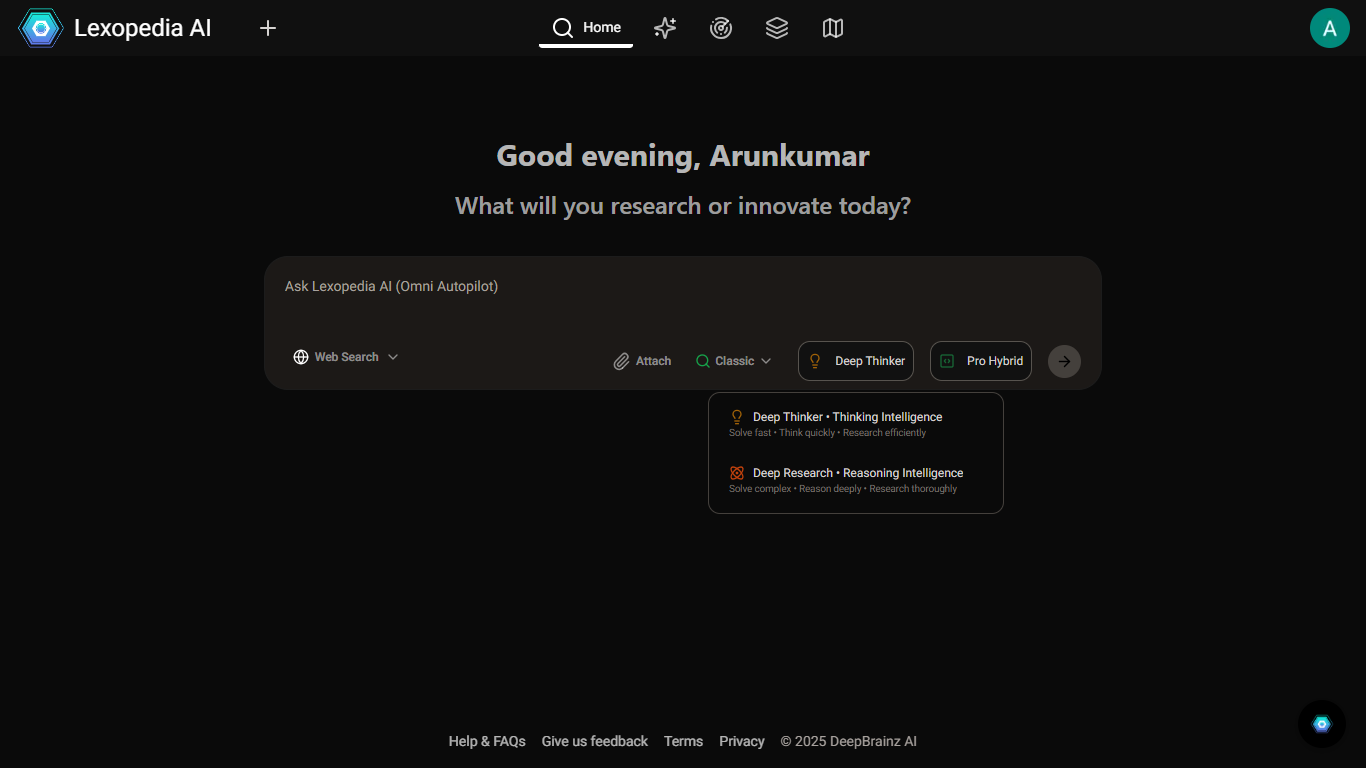The width and height of the screenshot is (1366, 768).
Task: Open the Home tab
Action: 586,28
